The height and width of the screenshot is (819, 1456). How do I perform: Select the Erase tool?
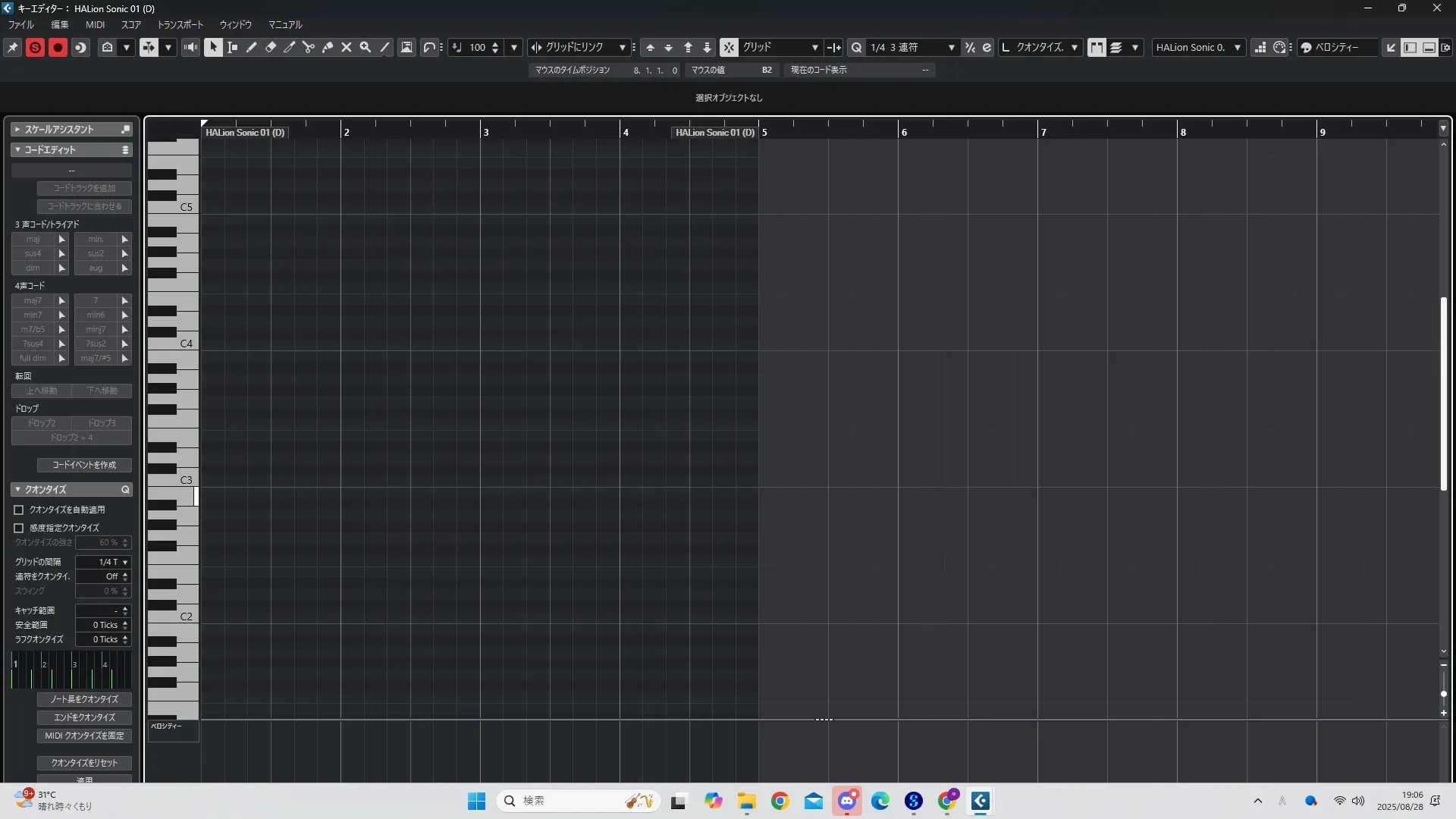pyautogui.click(x=271, y=47)
